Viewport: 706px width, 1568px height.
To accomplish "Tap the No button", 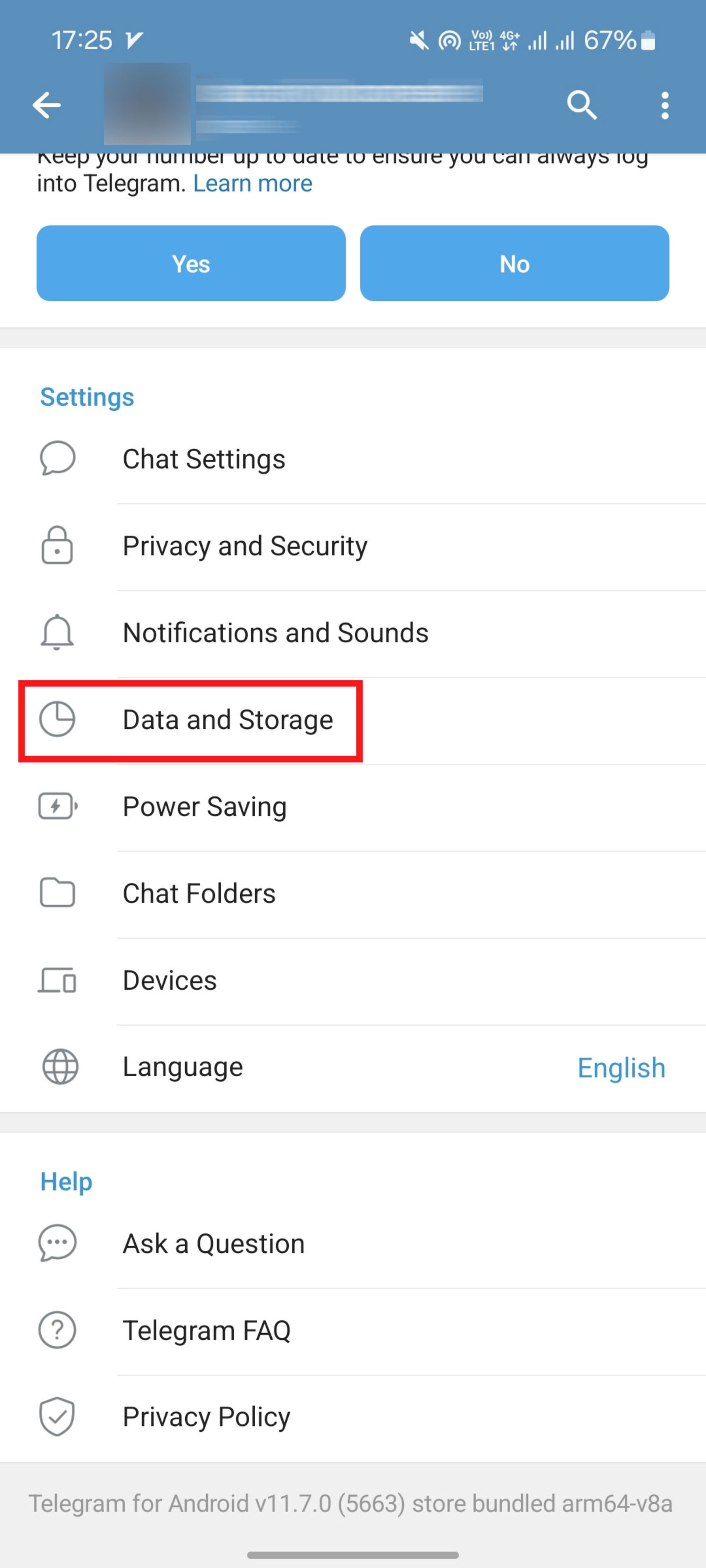I will click(x=515, y=263).
